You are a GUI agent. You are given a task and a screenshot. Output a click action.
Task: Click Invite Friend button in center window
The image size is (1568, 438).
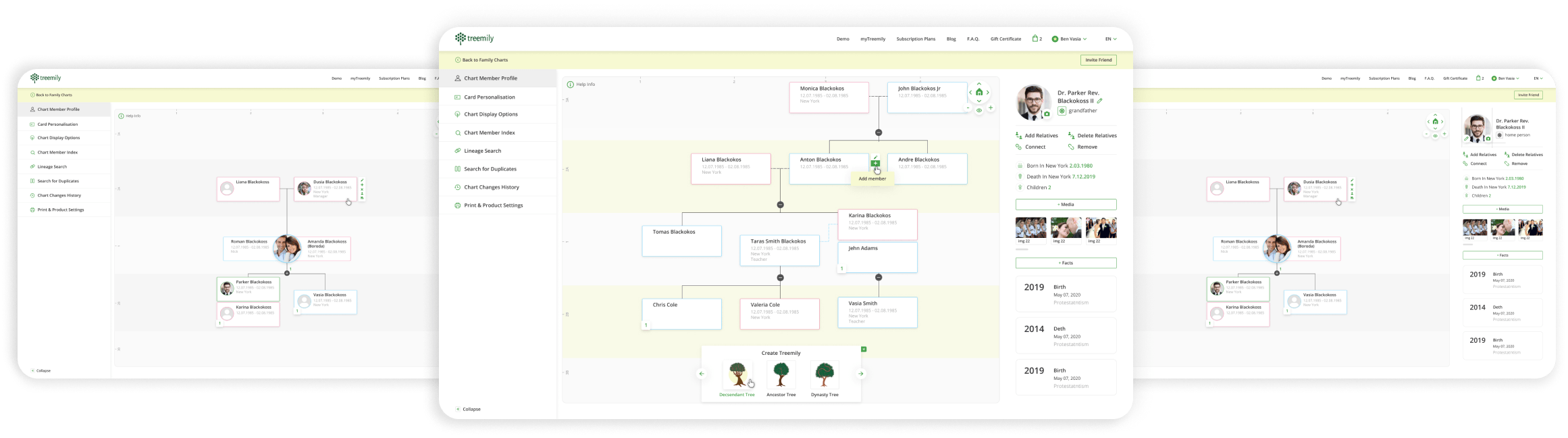point(1098,60)
